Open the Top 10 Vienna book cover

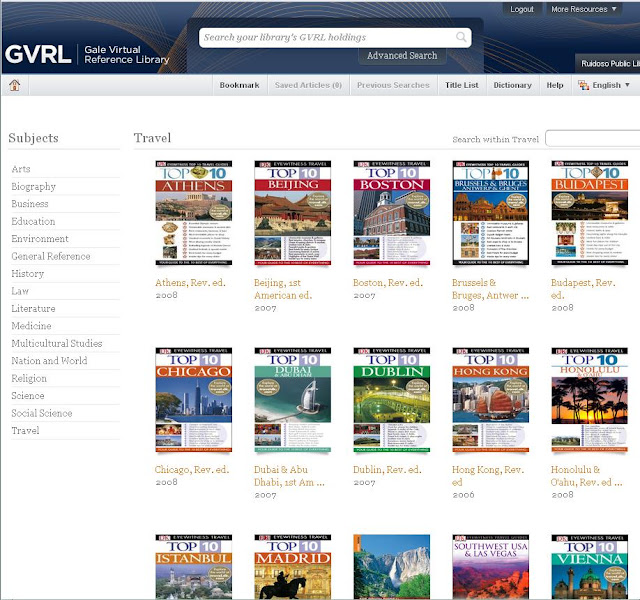[590, 567]
